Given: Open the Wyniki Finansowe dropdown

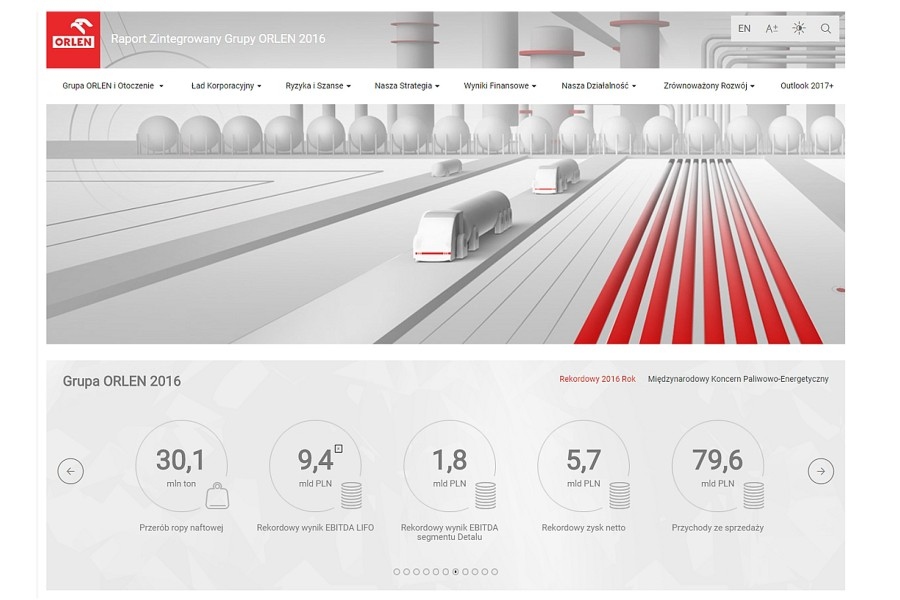Looking at the screenshot, I should (x=499, y=86).
